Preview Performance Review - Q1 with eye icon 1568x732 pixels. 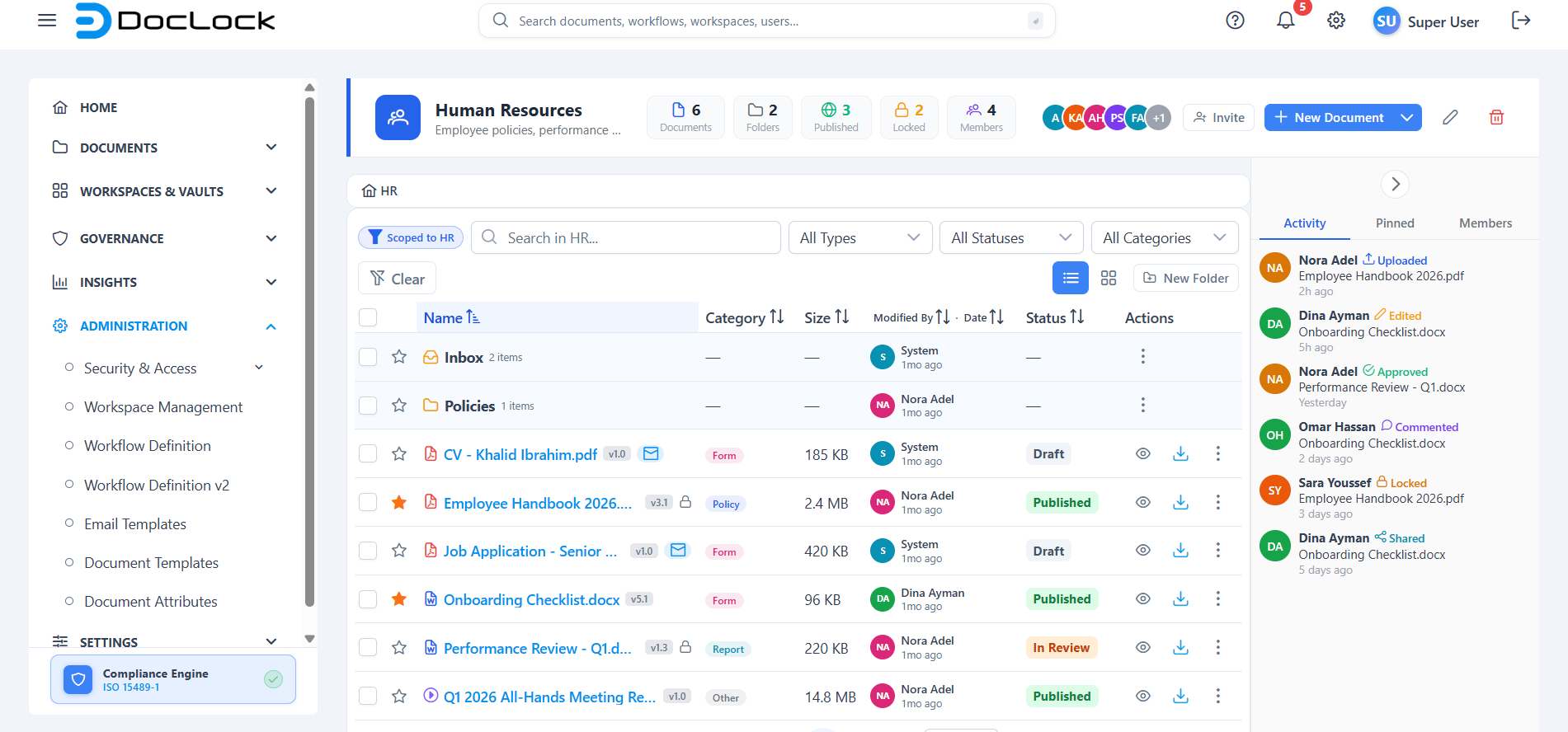[x=1142, y=647]
